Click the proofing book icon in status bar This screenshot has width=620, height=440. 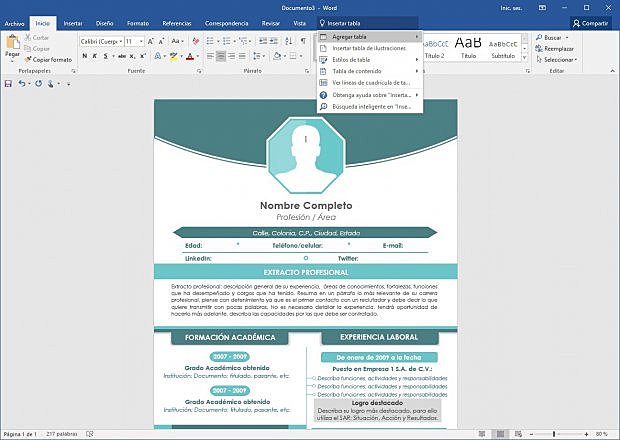tap(90, 434)
